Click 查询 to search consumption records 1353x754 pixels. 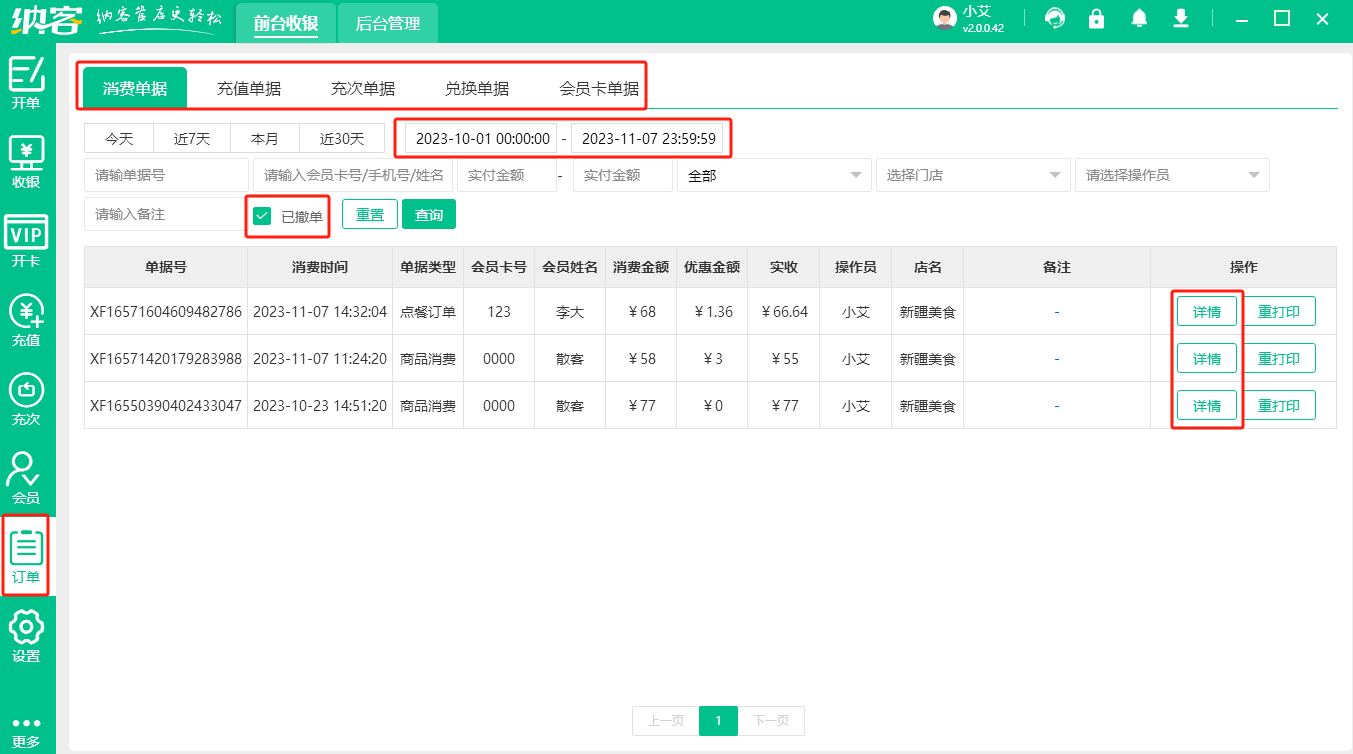[428, 214]
